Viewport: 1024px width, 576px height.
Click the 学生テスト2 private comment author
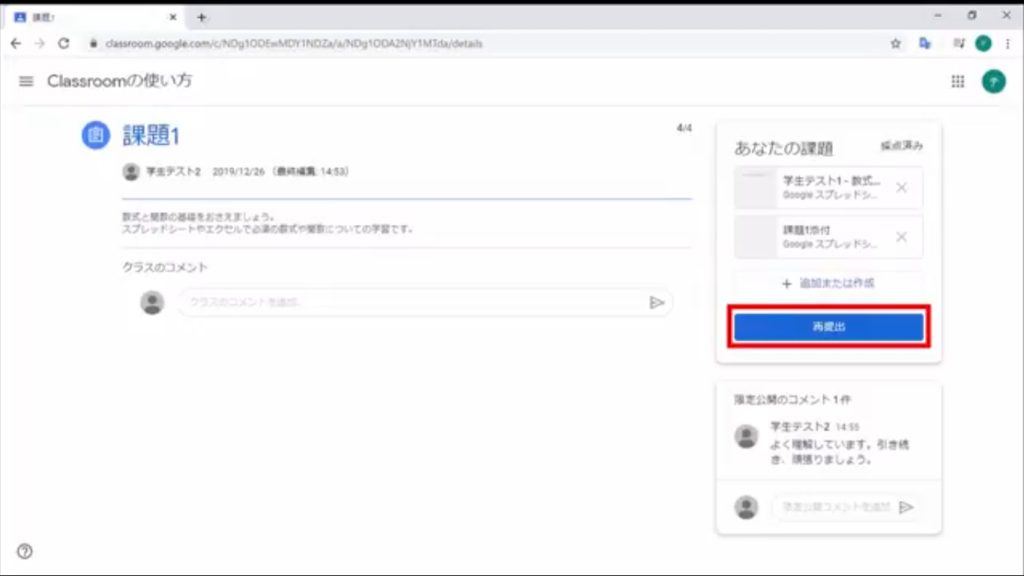[x=799, y=426]
